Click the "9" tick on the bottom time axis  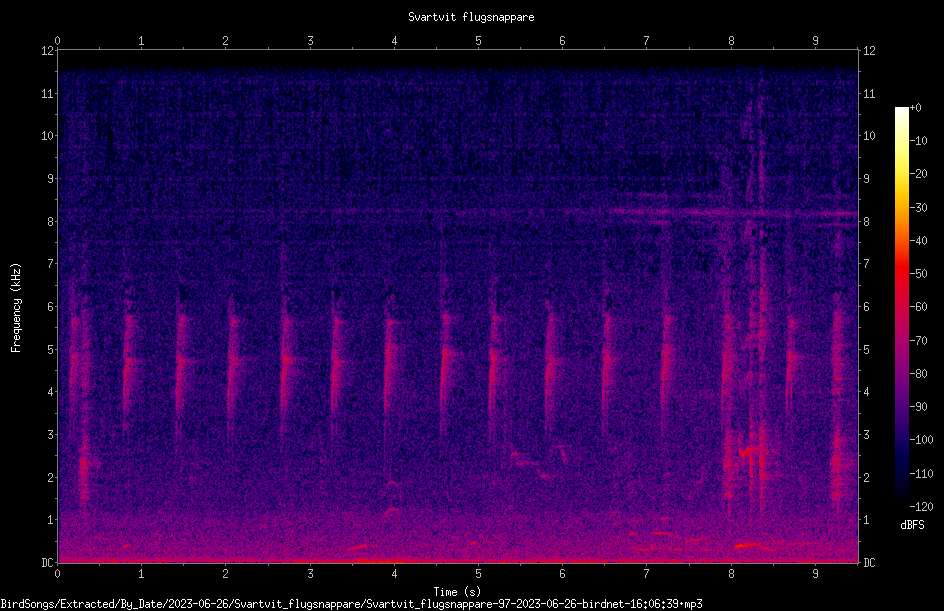[x=815, y=574]
